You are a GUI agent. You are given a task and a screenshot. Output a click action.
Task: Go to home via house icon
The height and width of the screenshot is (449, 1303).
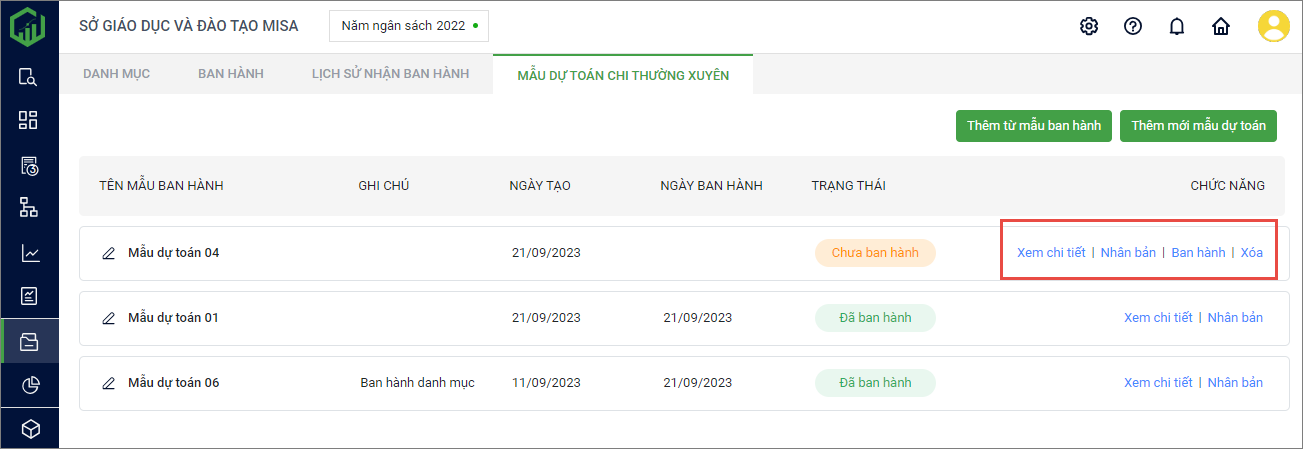1221,26
